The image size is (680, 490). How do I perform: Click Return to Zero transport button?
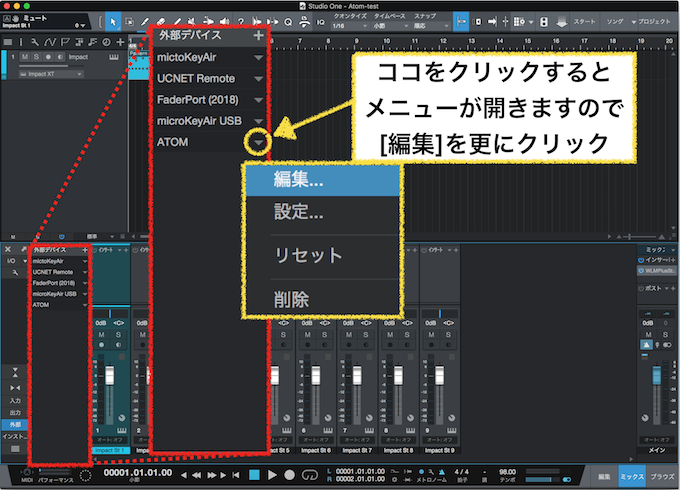pos(236,475)
